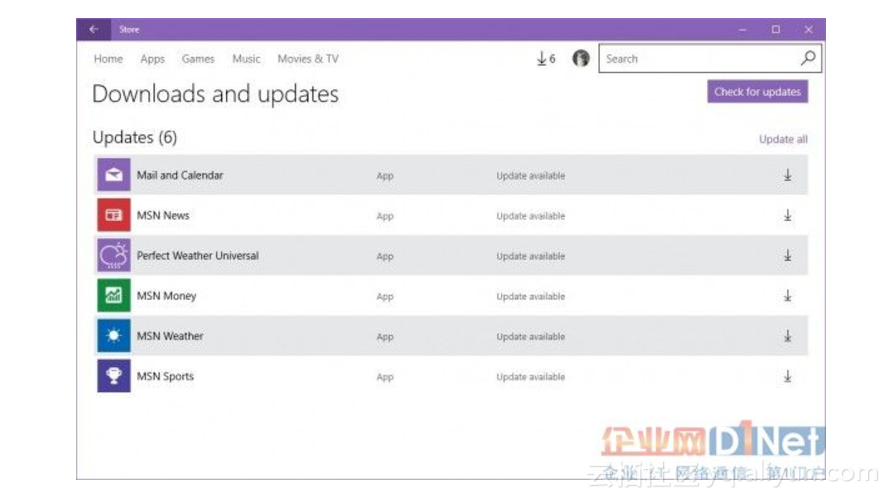Switch to the Apps tab
This screenshot has width=890, height=499.
click(x=153, y=59)
